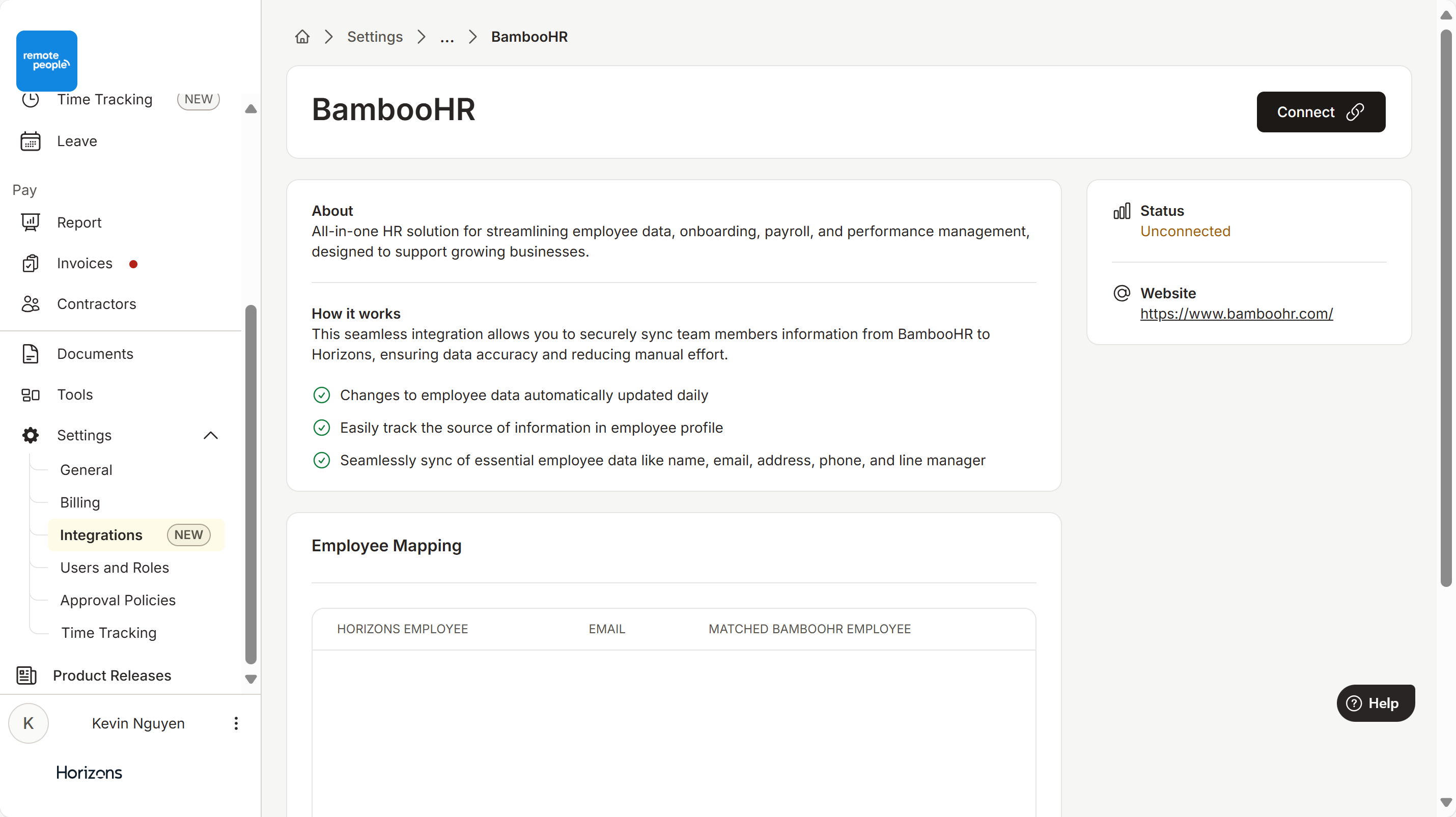The image size is (1456, 817).
Task: Open the bamboohr.com website link
Action: (1236, 314)
